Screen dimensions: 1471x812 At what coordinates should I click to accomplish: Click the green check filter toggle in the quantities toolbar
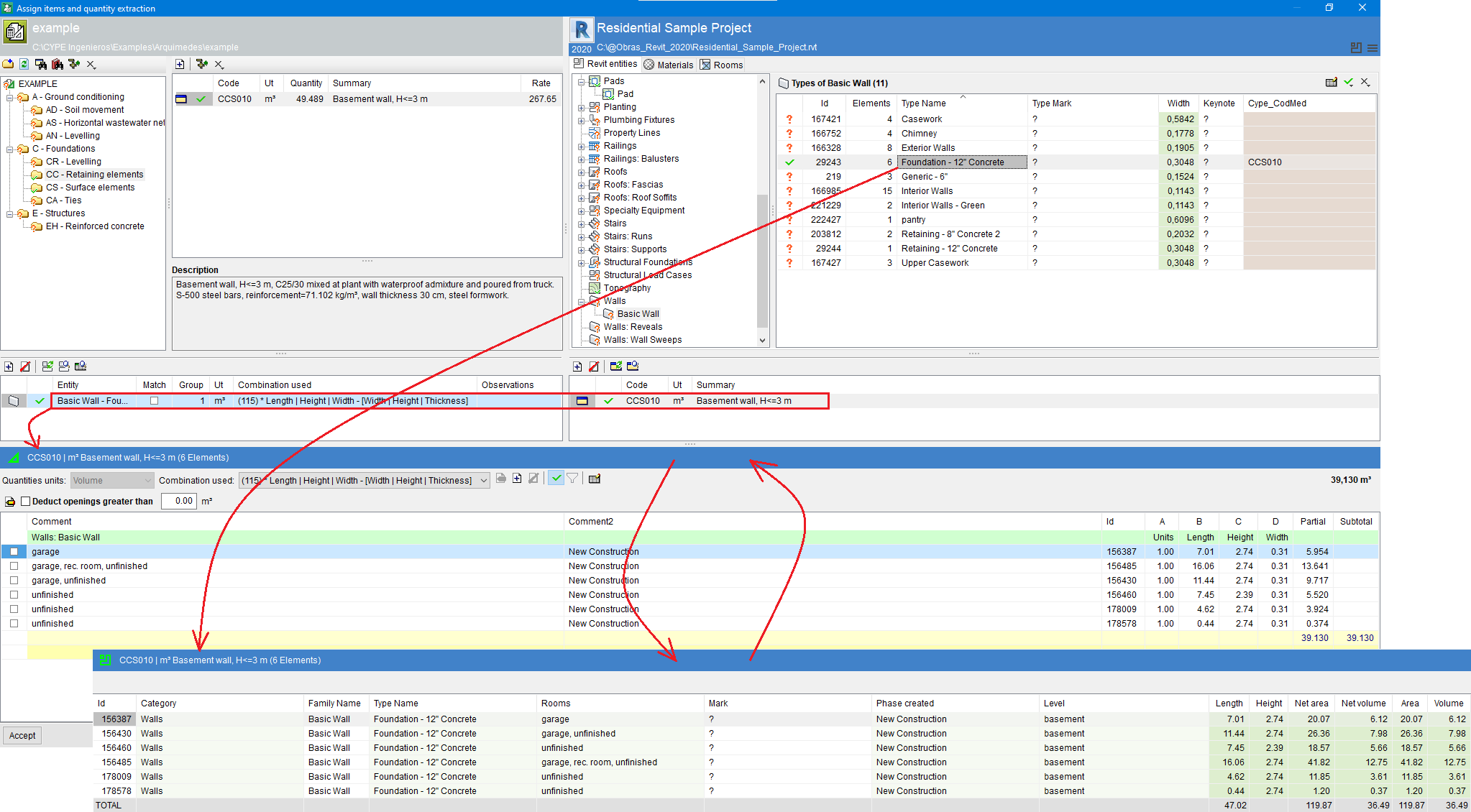click(556, 479)
